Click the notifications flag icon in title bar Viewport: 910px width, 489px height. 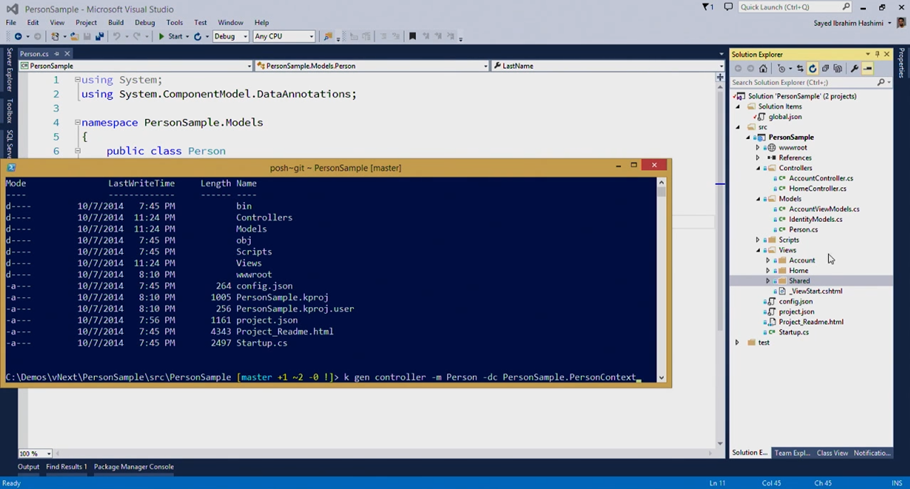pyautogui.click(x=707, y=7)
